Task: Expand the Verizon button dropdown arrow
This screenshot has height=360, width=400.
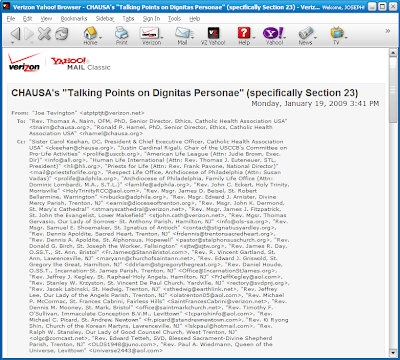Action: tap(162, 37)
